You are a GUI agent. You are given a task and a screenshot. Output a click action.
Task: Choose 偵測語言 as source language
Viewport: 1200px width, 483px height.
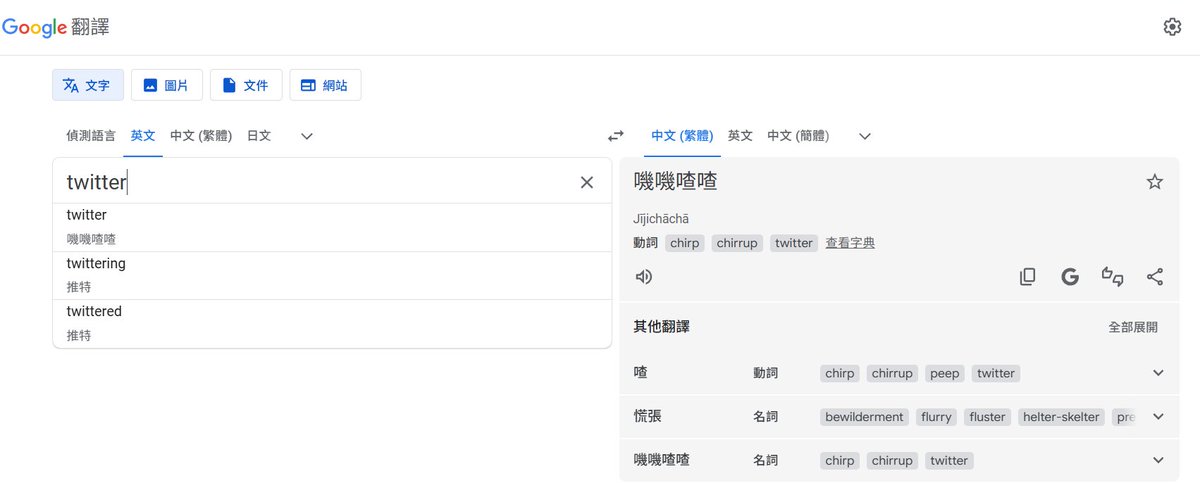tap(91, 136)
